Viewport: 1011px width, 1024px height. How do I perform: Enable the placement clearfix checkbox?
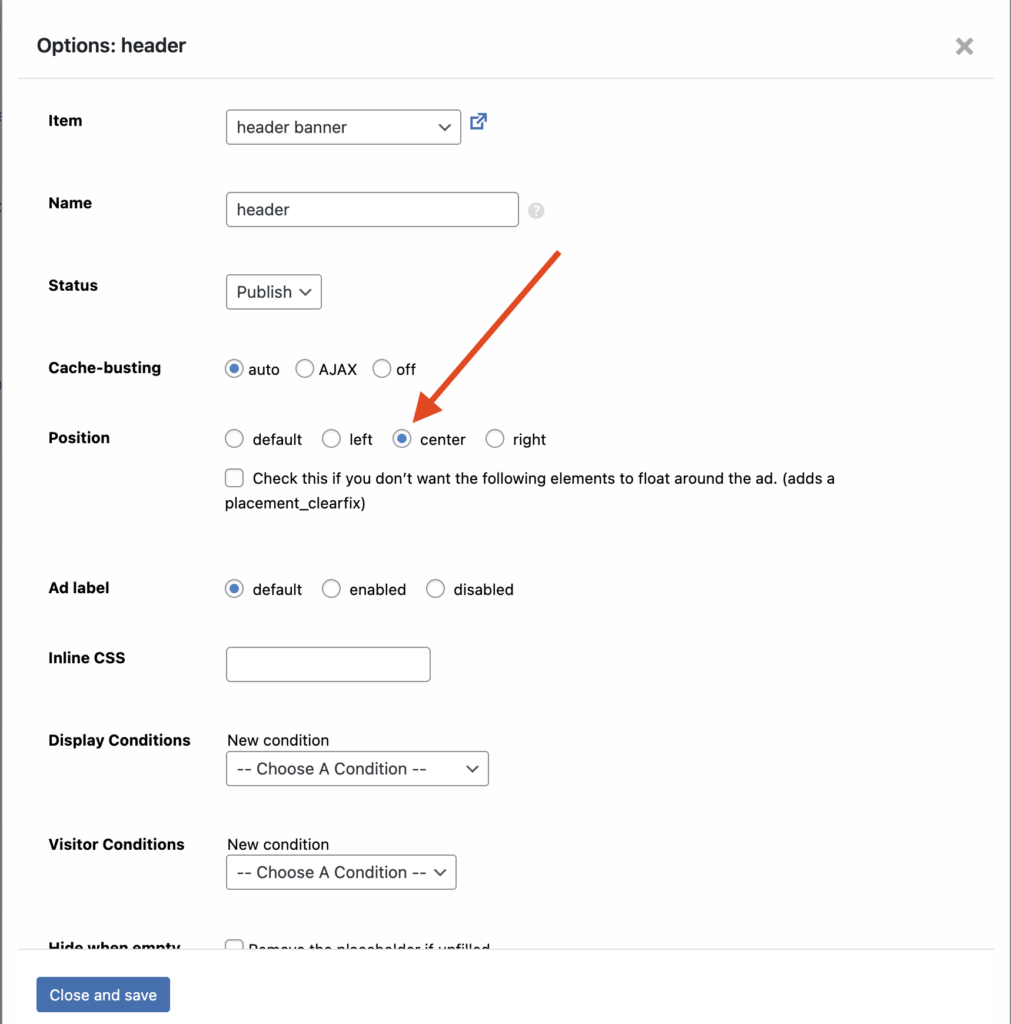coord(235,478)
